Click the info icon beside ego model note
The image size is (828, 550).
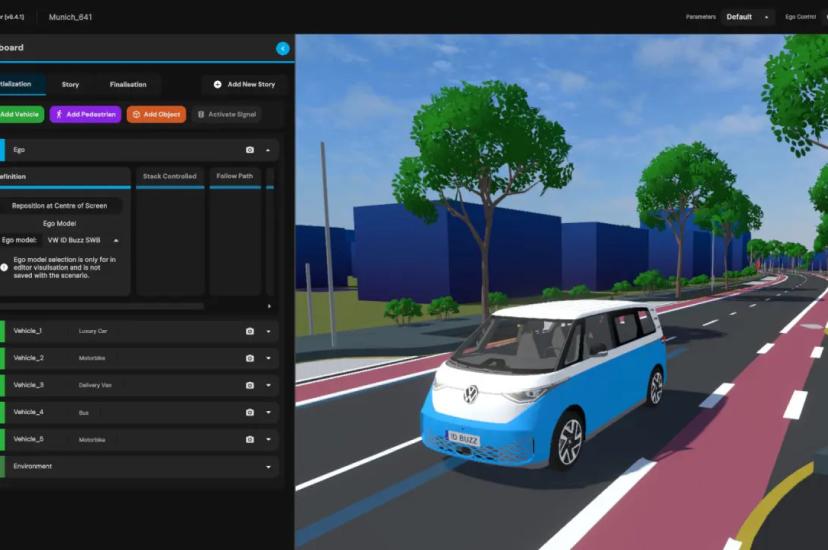[x=4, y=268]
